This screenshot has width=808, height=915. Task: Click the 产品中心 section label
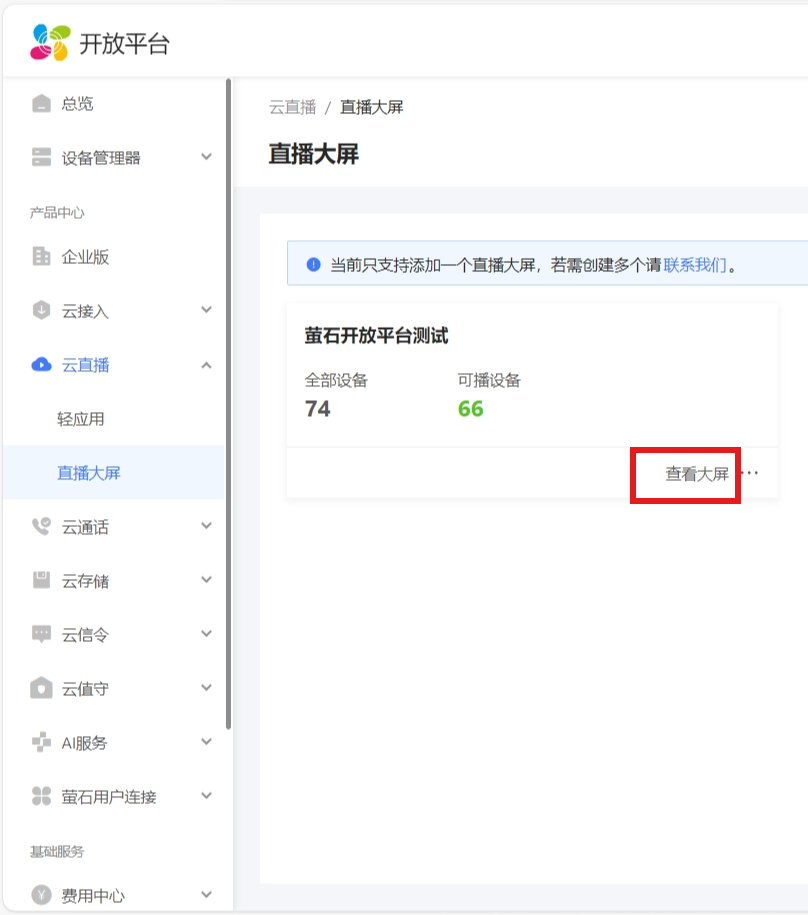57,212
